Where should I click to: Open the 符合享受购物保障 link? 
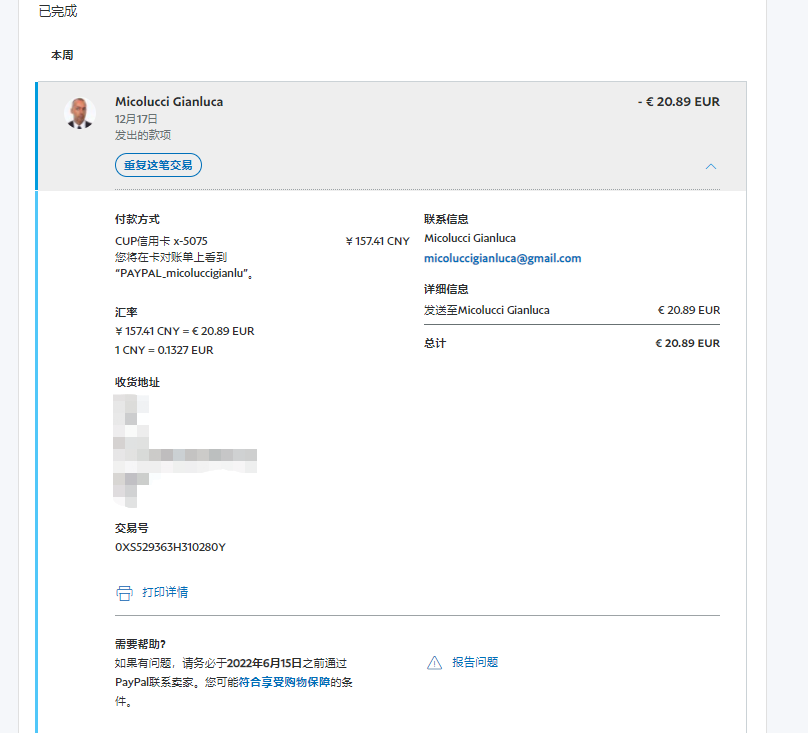pos(284,682)
